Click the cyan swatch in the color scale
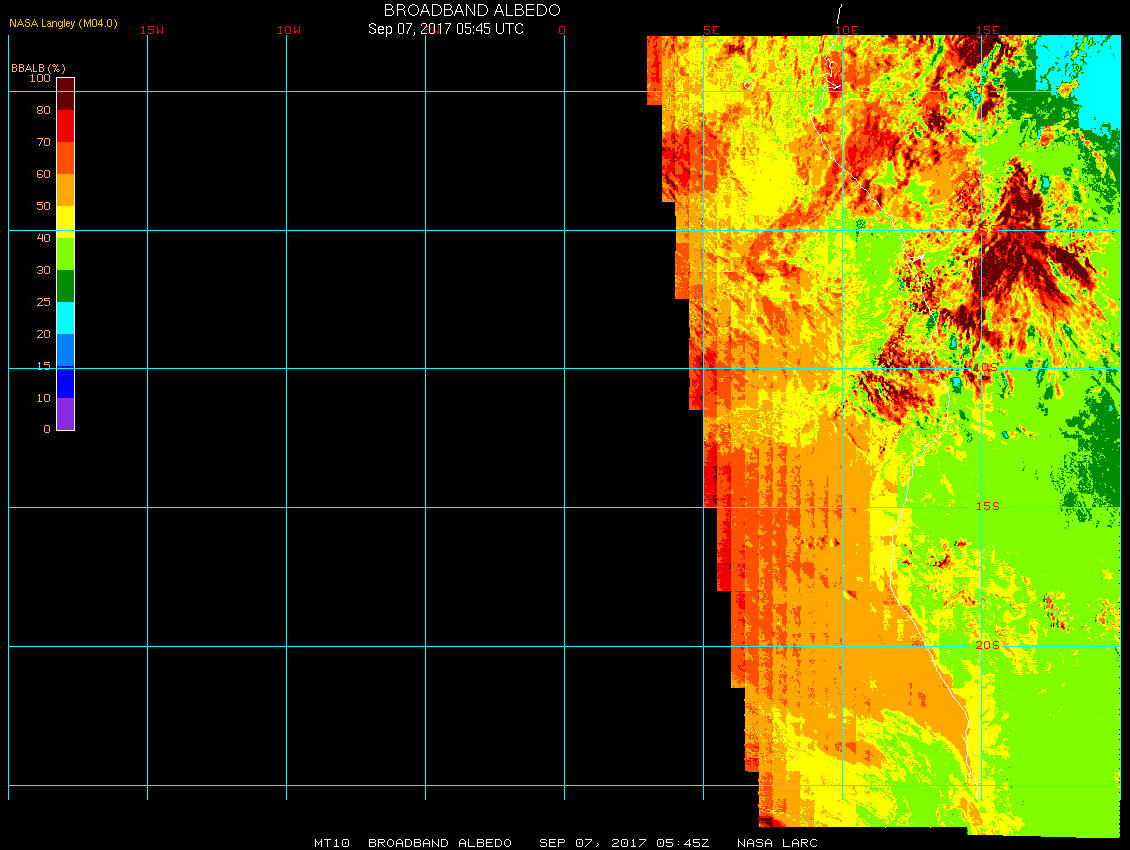1130x850 pixels. [65, 318]
